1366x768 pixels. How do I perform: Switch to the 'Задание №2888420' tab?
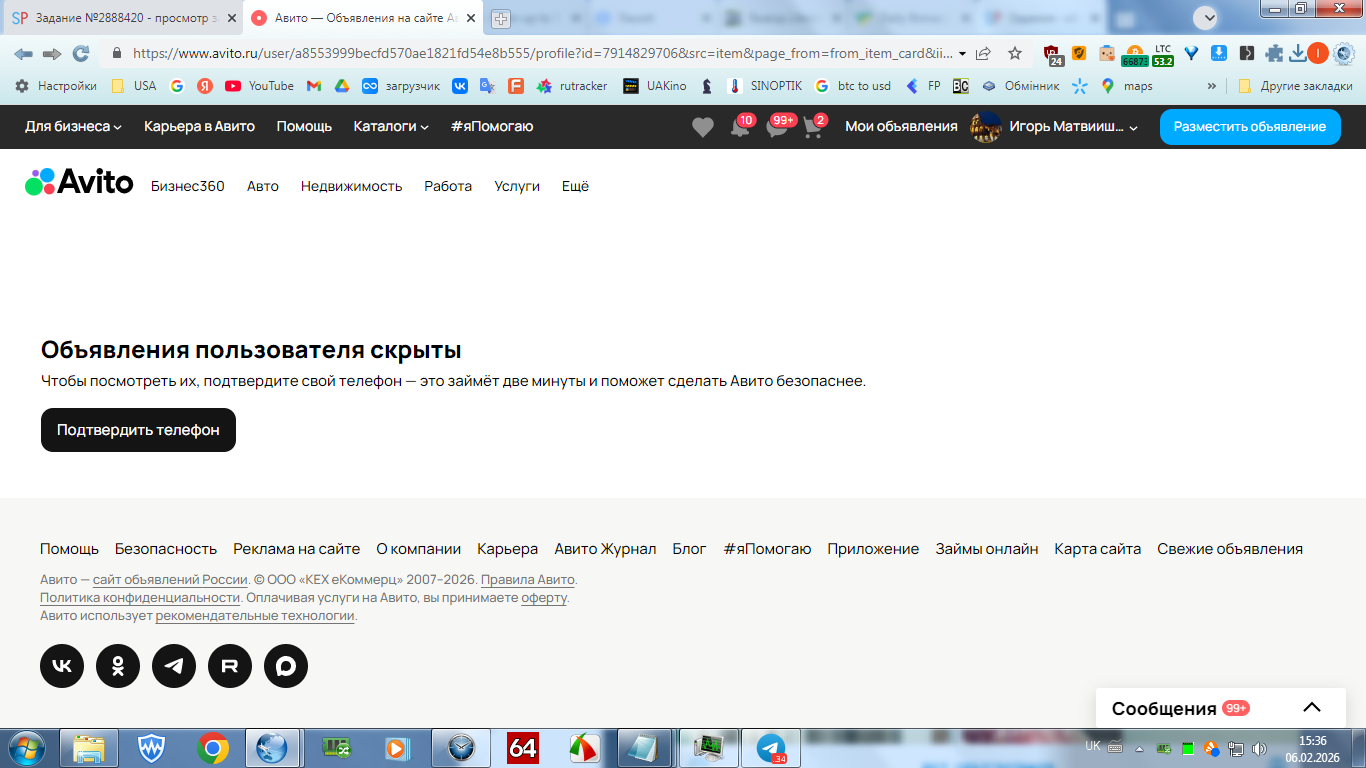point(122,18)
